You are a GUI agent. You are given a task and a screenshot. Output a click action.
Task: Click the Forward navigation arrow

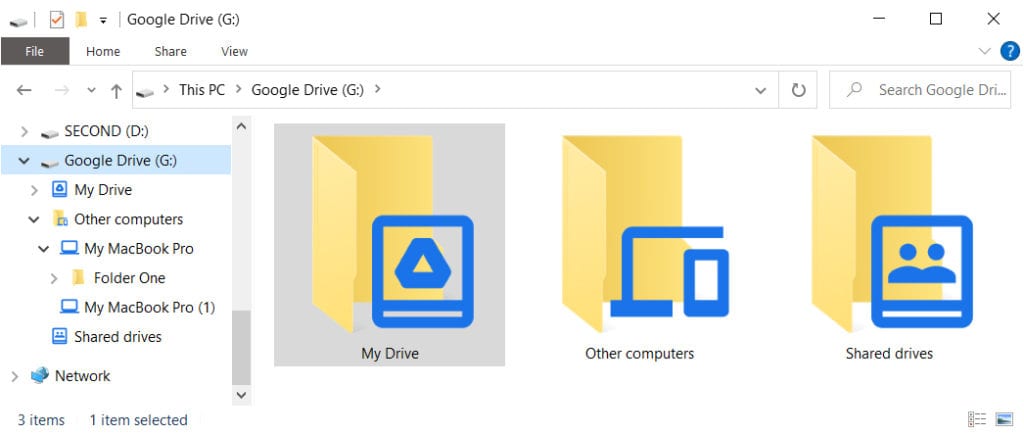62,90
